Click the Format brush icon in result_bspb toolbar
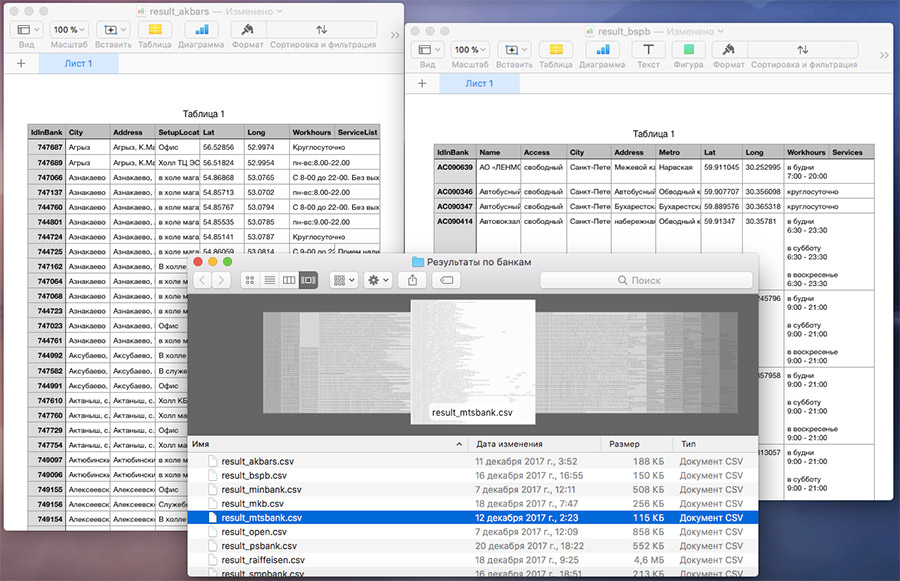Screen dimensions: 900x581 click(x=728, y=49)
